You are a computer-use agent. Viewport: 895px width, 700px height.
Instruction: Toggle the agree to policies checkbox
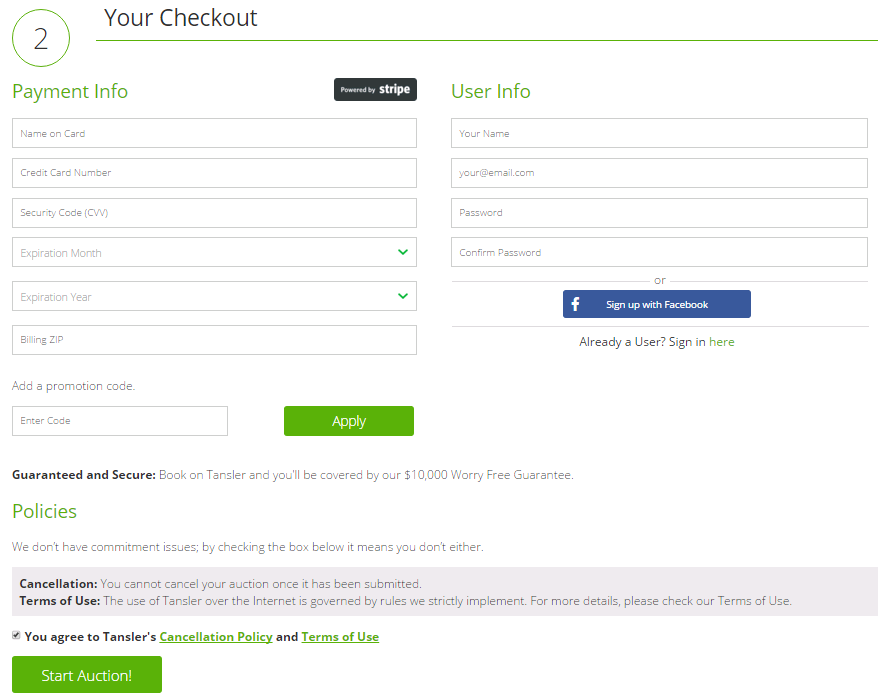(16, 635)
